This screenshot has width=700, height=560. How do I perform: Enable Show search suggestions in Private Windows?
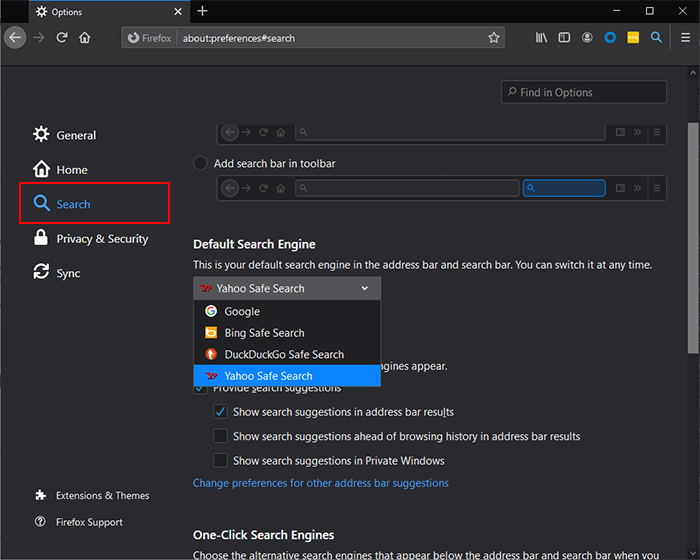[220, 460]
